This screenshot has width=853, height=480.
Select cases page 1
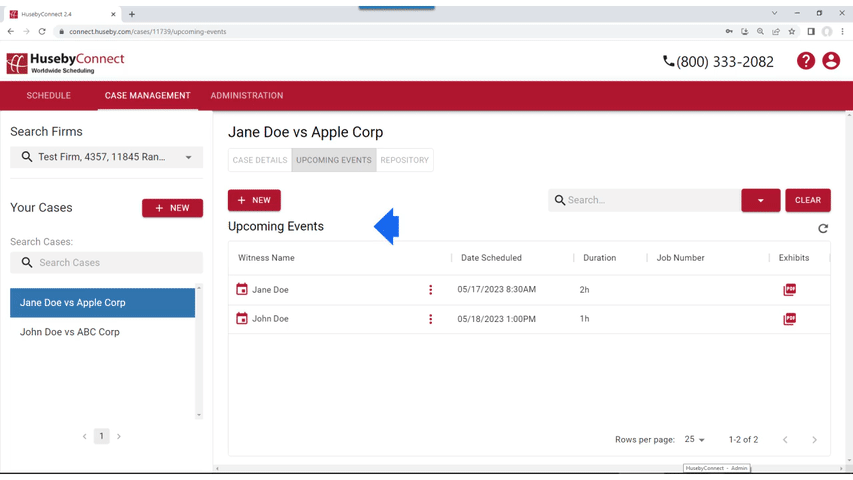[101, 436]
